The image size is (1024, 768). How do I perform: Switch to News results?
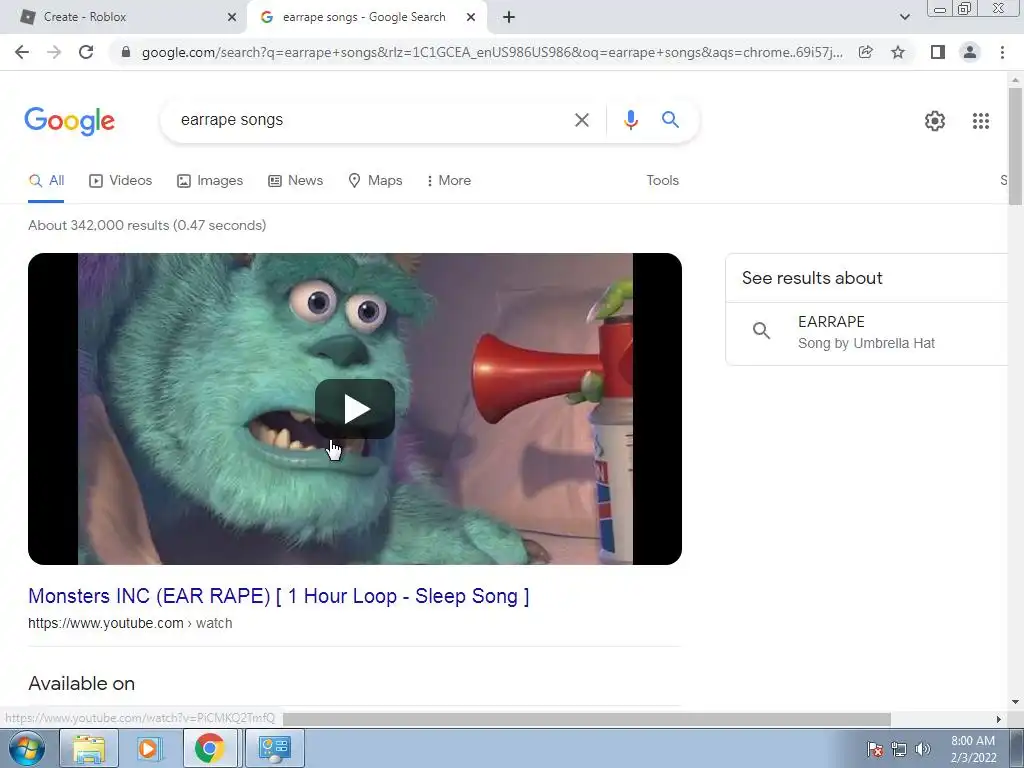pos(295,181)
